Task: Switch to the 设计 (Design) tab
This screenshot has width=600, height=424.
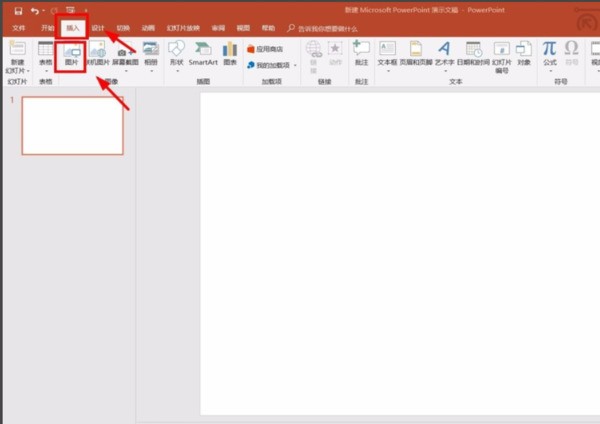Action: point(97,29)
